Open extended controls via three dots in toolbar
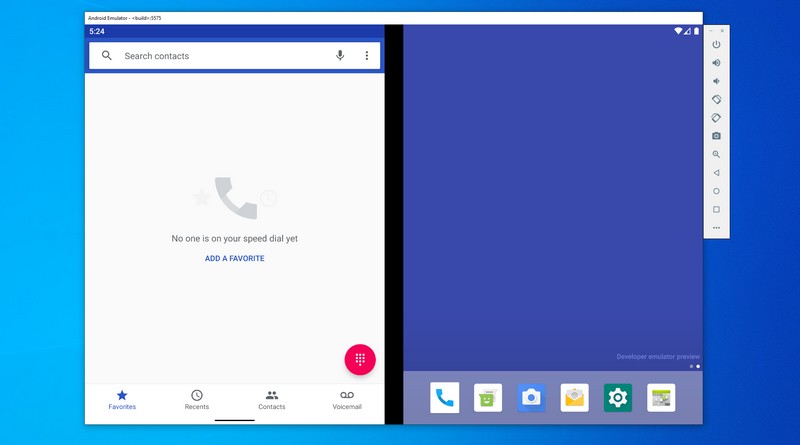The image size is (800, 445). tap(716, 228)
